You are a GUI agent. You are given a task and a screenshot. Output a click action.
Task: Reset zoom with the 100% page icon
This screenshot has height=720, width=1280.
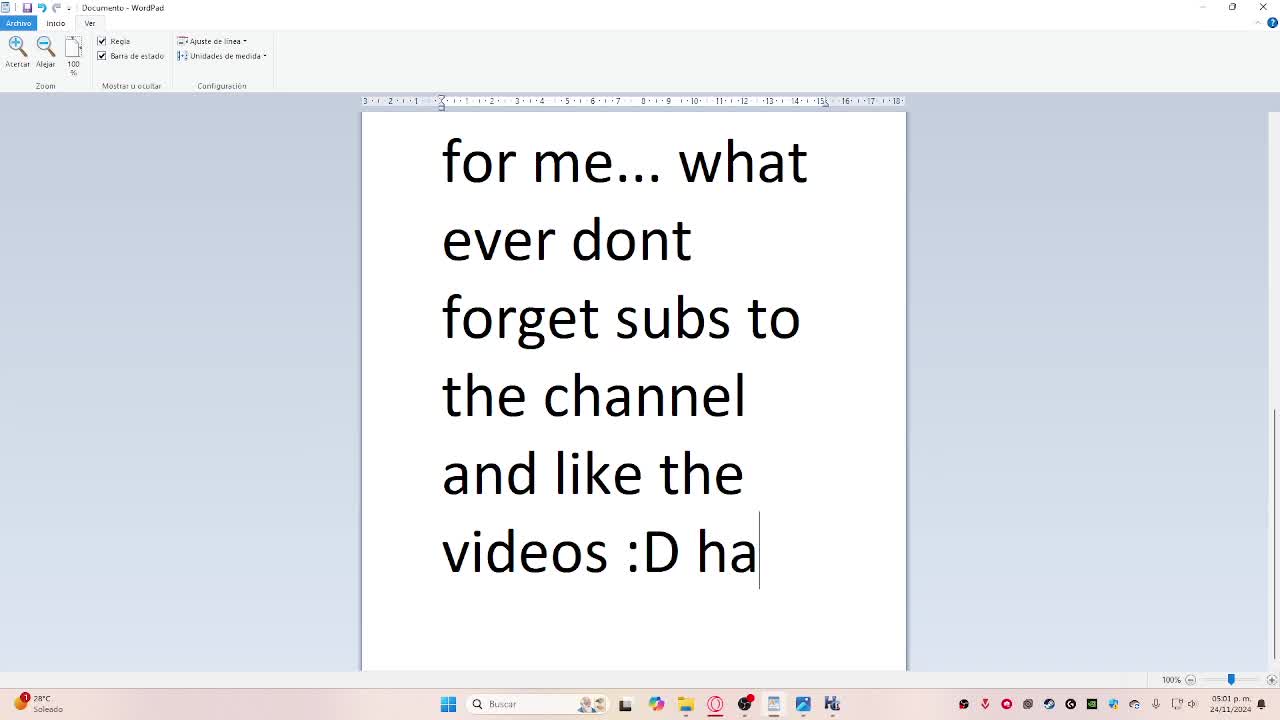[x=73, y=48]
